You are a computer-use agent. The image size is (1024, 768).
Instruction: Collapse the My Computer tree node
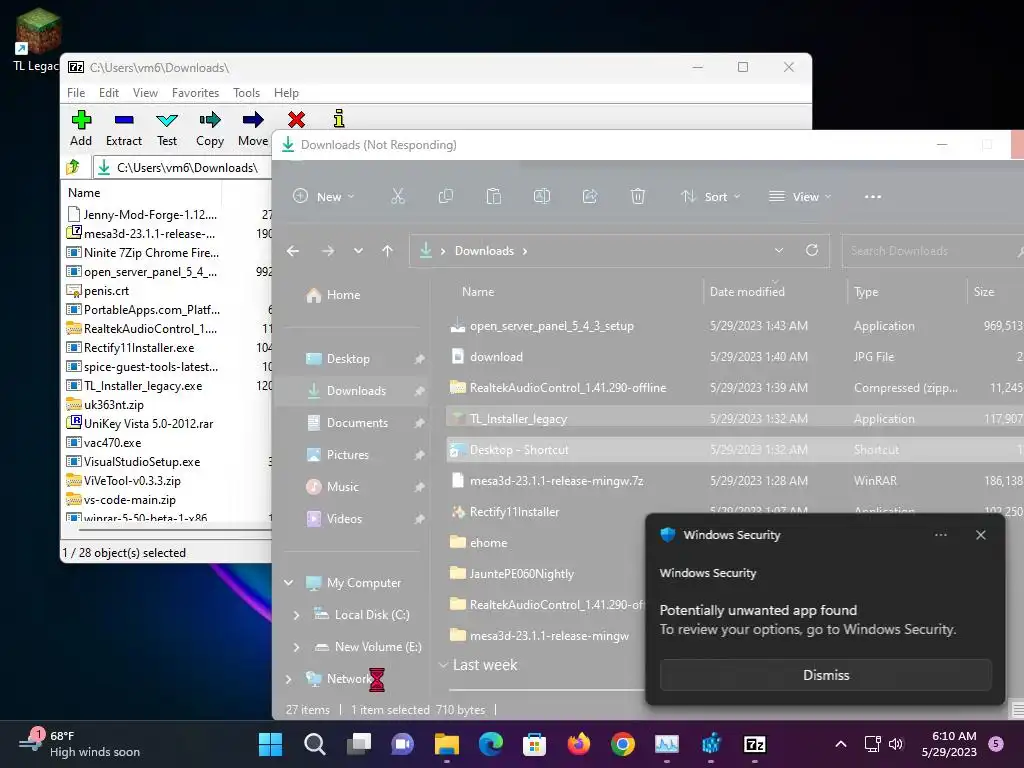289,583
